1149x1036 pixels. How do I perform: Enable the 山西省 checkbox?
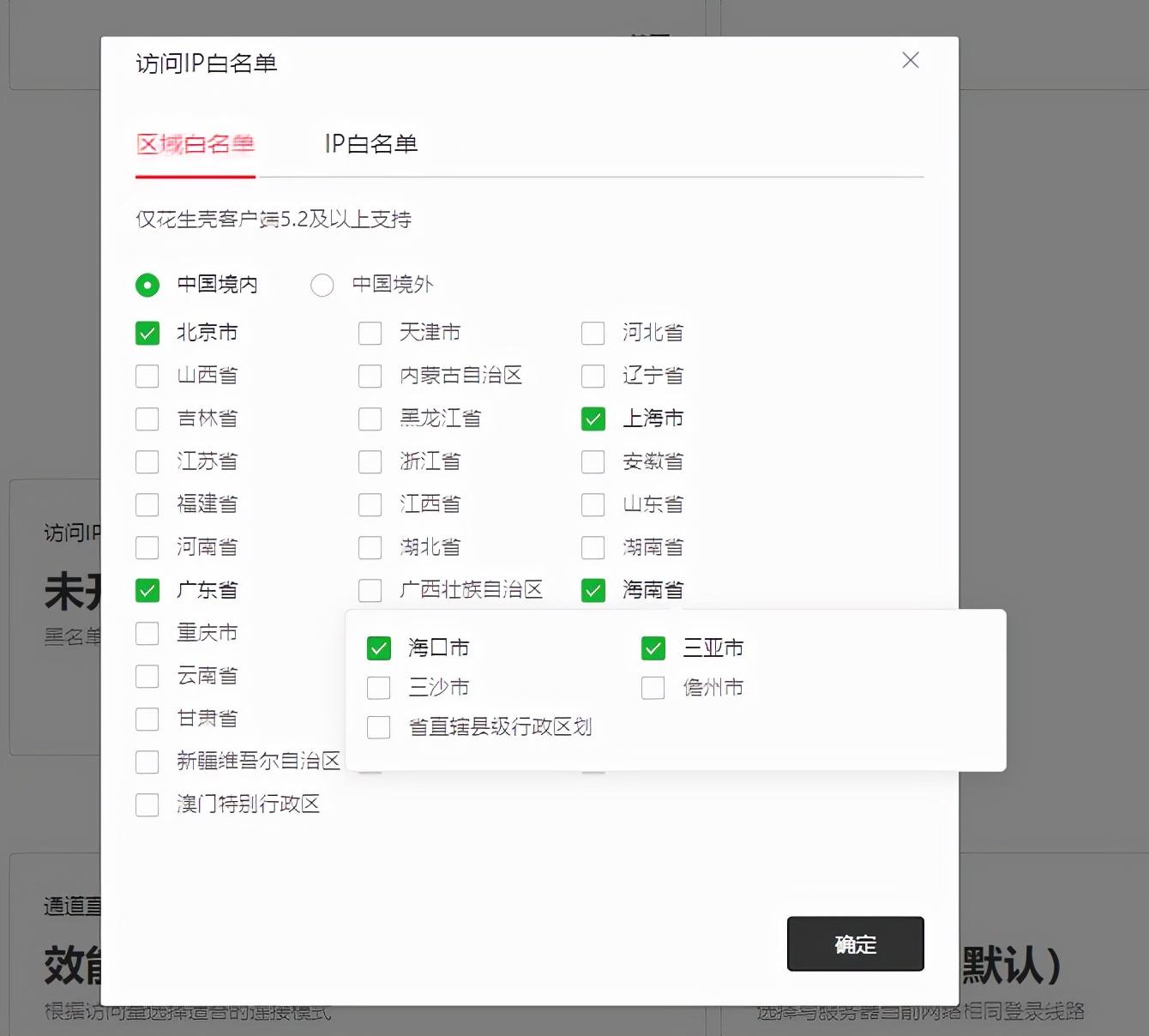coord(147,376)
